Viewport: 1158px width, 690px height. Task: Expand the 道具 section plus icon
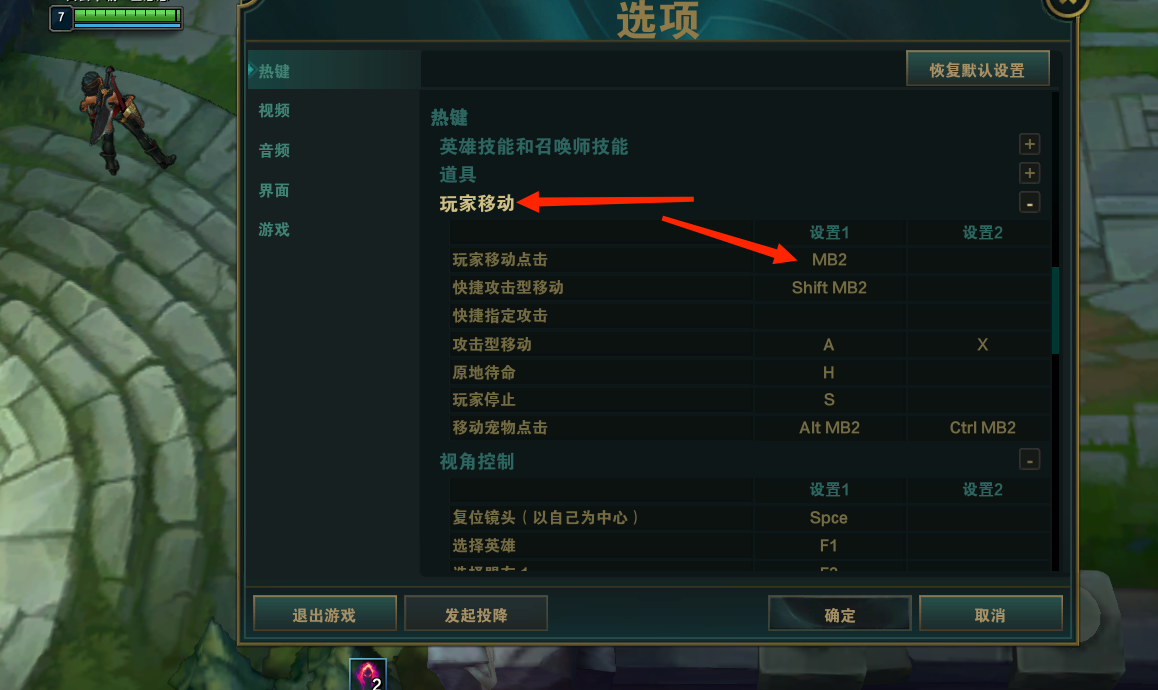tap(1029, 173)
